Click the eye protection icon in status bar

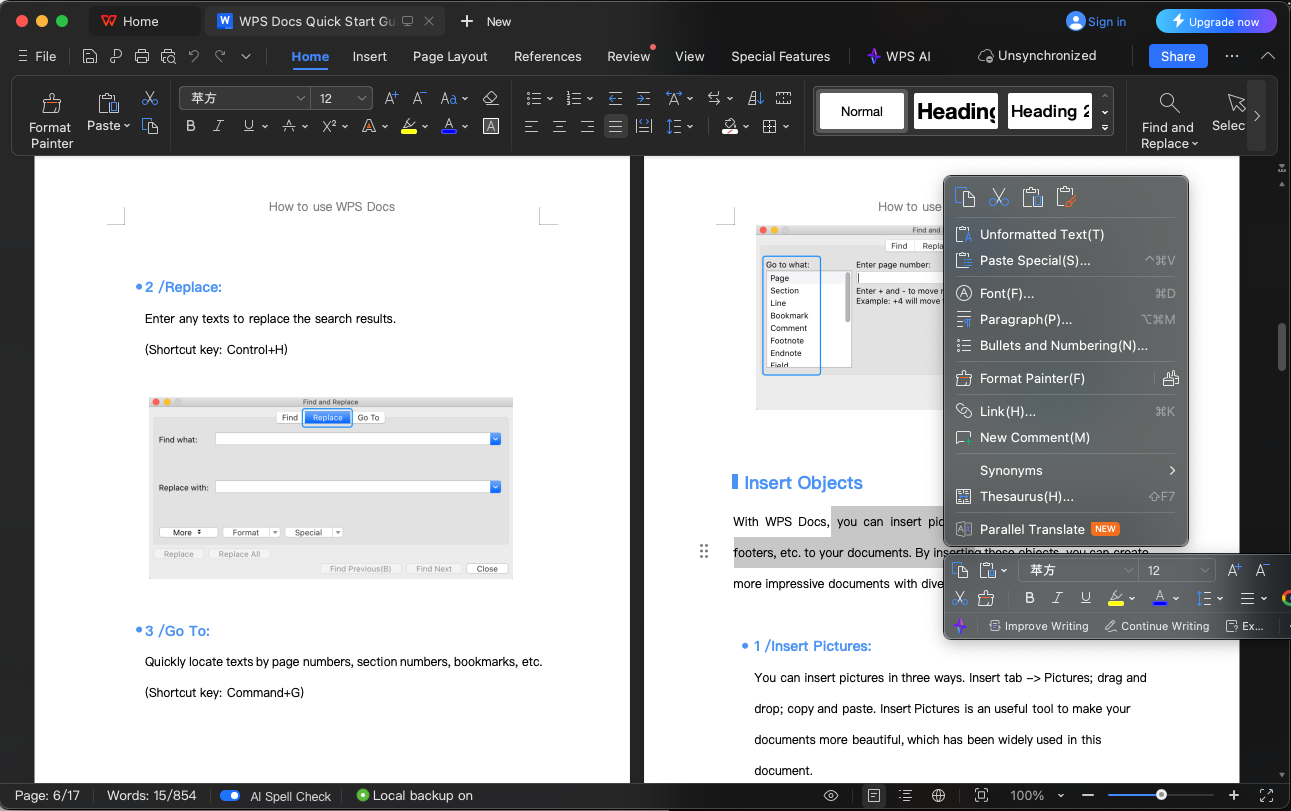(831, 795)
